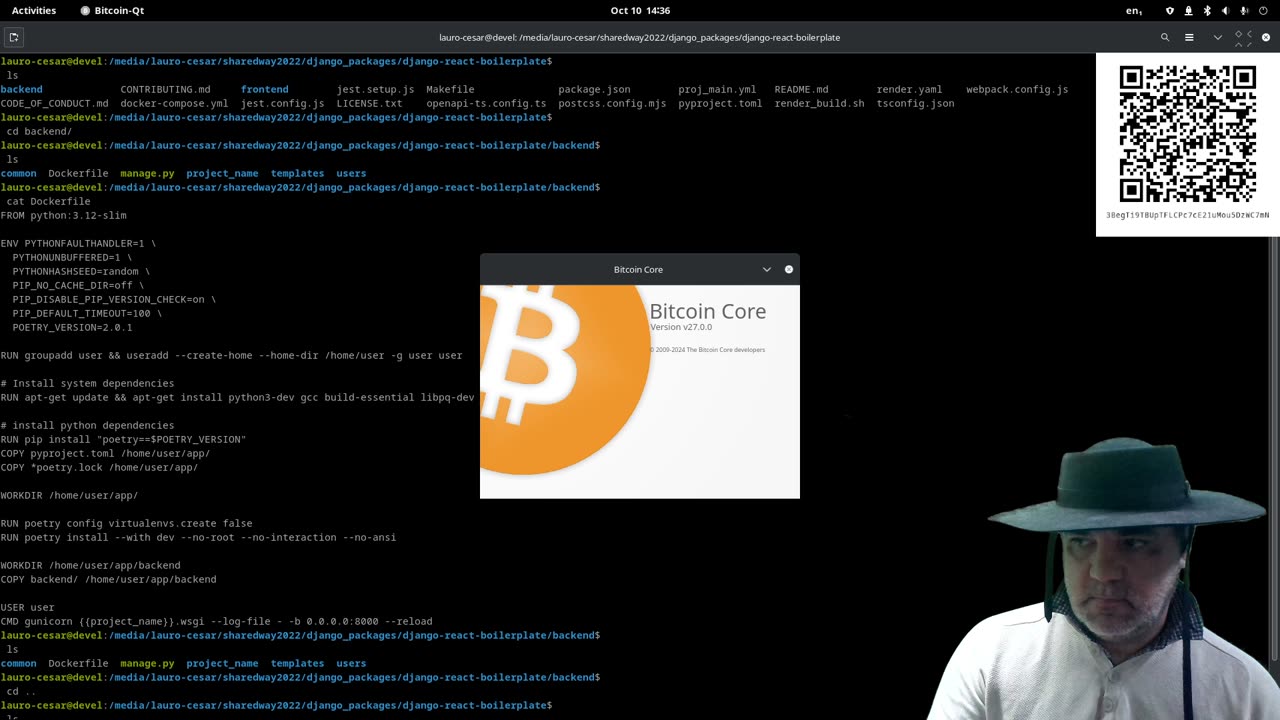This screenshot has width=1280, height=720.
Task: Click 'Makefile' in ls output
Action: [x=450, y=89]
